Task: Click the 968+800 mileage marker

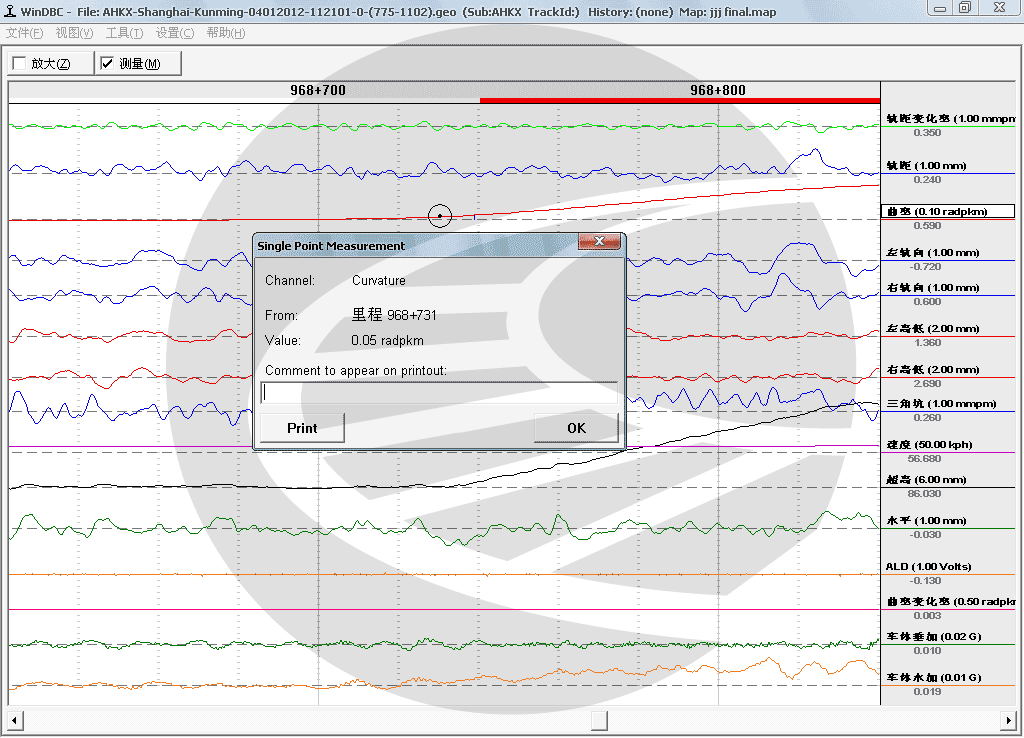Action: [x=718, y=91]
